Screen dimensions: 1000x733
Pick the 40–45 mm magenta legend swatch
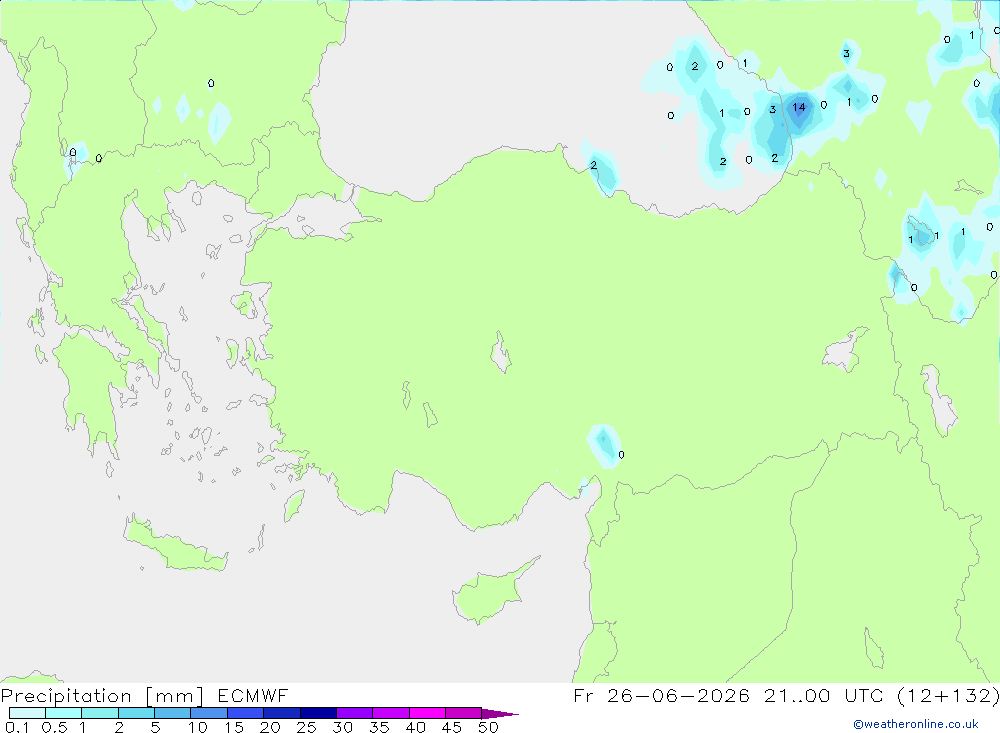click(x=427, y=713)
